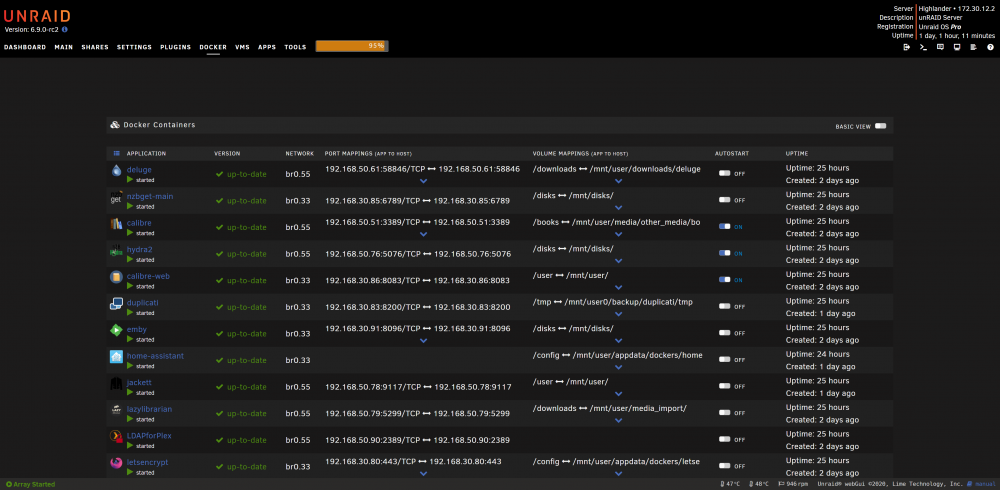Viewport: 1000px width, 490px height.
Task: Click the version info icon beside 6.9.0-rc2
Action: [65, 29]
